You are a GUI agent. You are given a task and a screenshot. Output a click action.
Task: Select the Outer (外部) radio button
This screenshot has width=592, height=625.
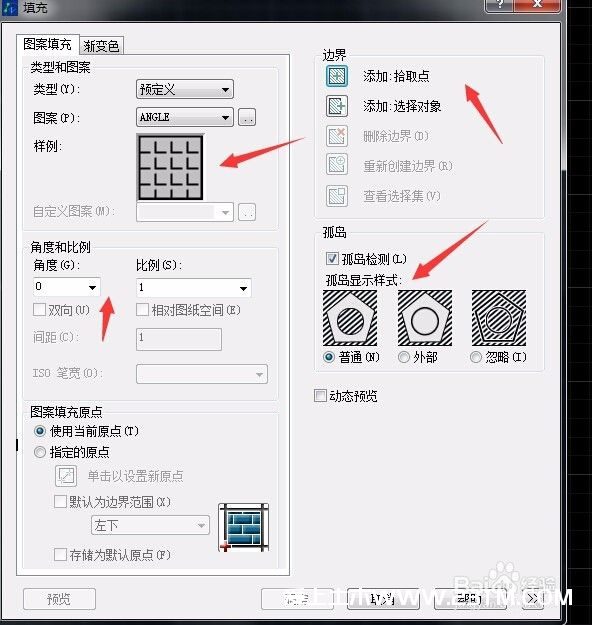pyautogui.click(x=403, y=357)
